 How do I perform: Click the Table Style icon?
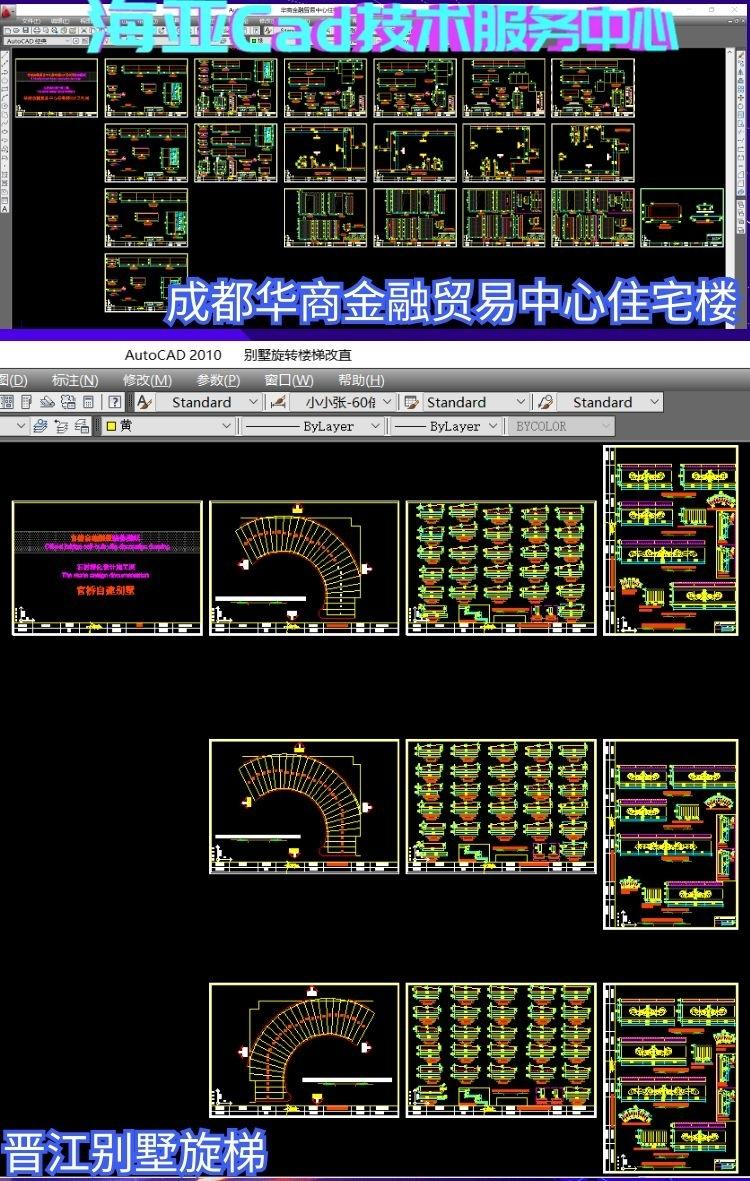(x=410, y=402)
